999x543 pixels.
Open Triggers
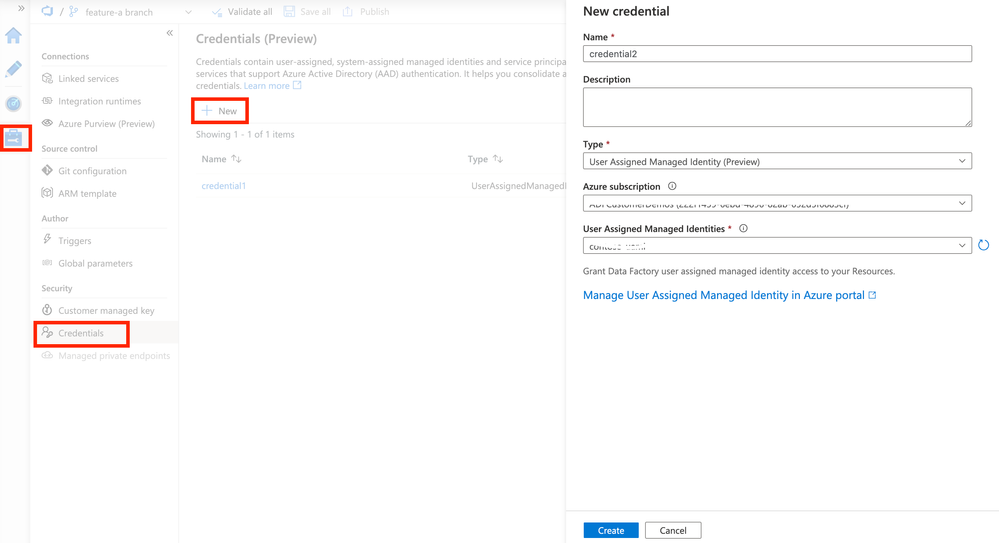[75, 241]
